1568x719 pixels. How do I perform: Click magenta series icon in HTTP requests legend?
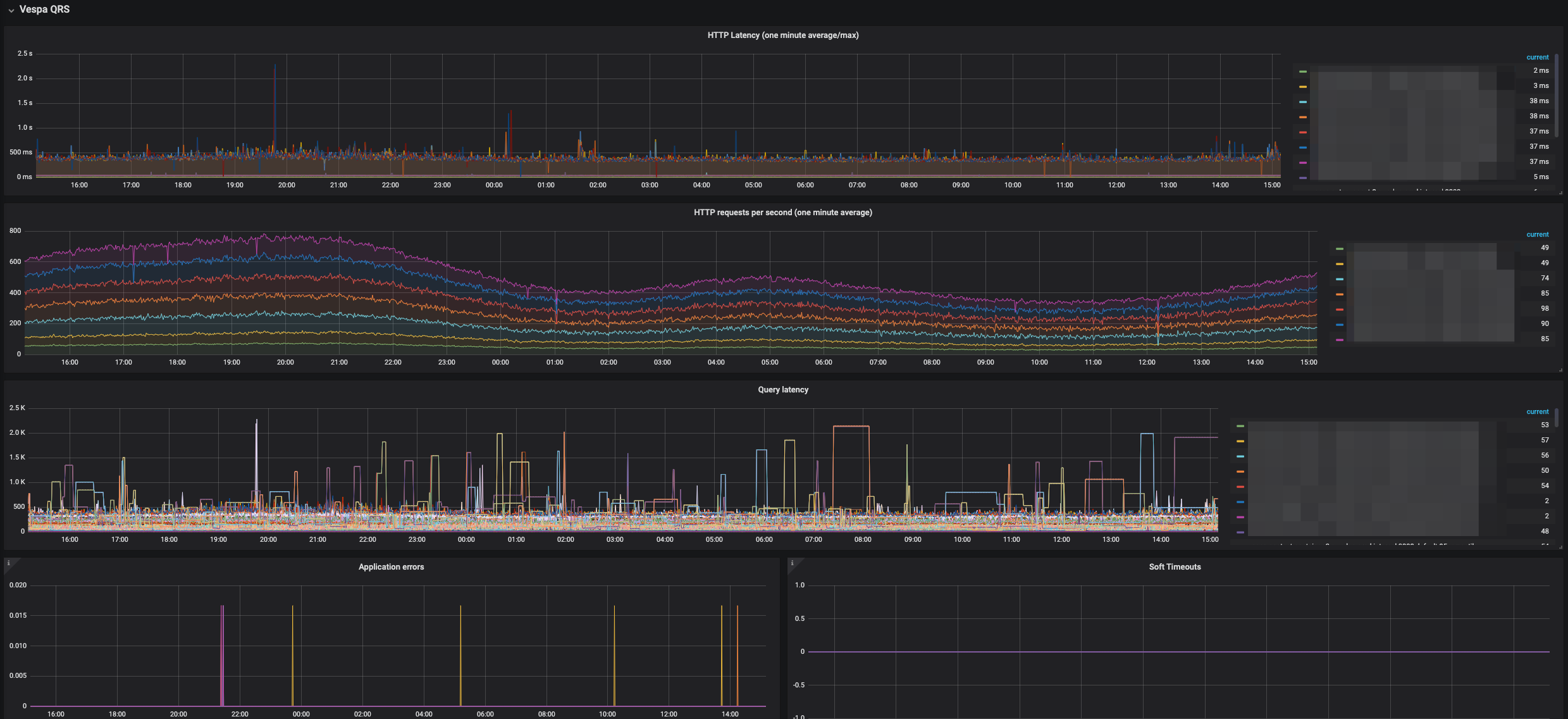point(1340,340)
